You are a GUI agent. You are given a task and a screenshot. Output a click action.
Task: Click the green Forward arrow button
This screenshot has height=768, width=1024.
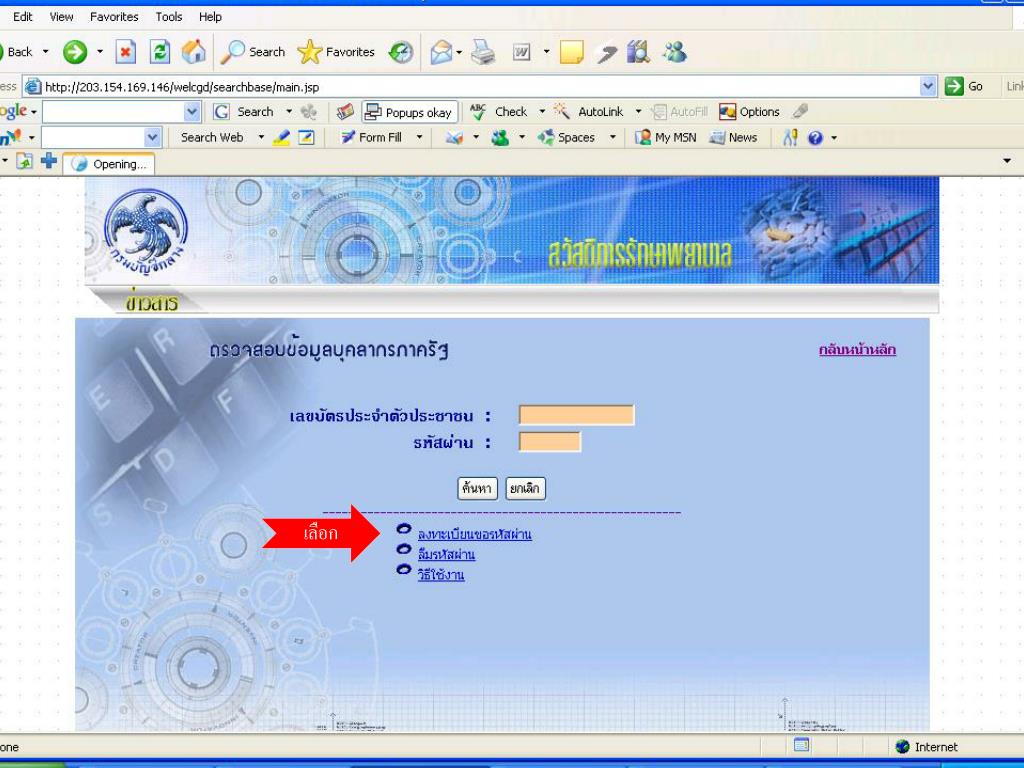pos(74,52)
